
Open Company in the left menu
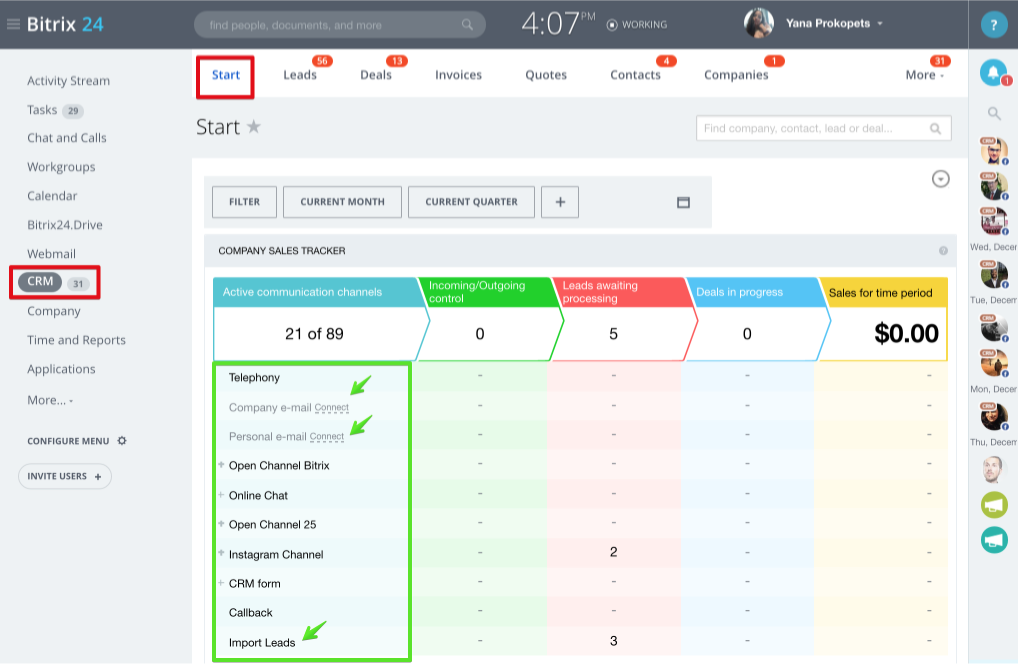pyautogui.click(x=54, y=312)
